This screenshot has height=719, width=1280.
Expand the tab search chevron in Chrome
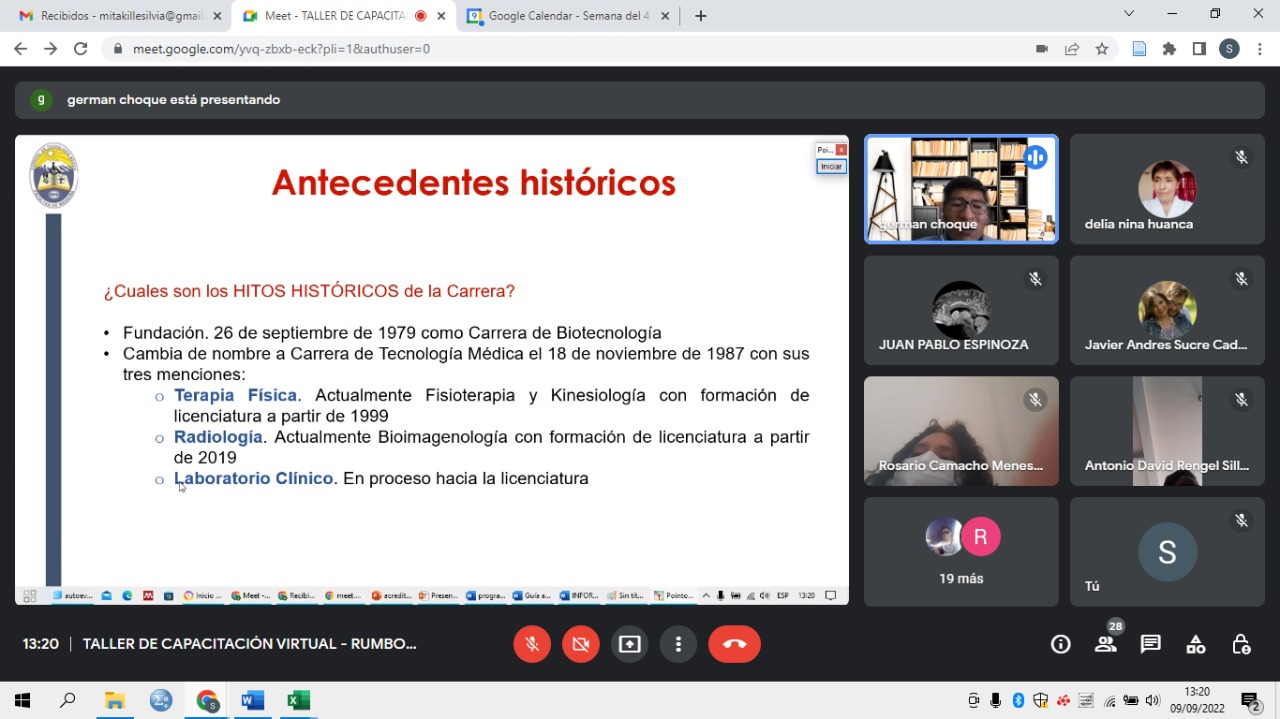click(1129, 14)
